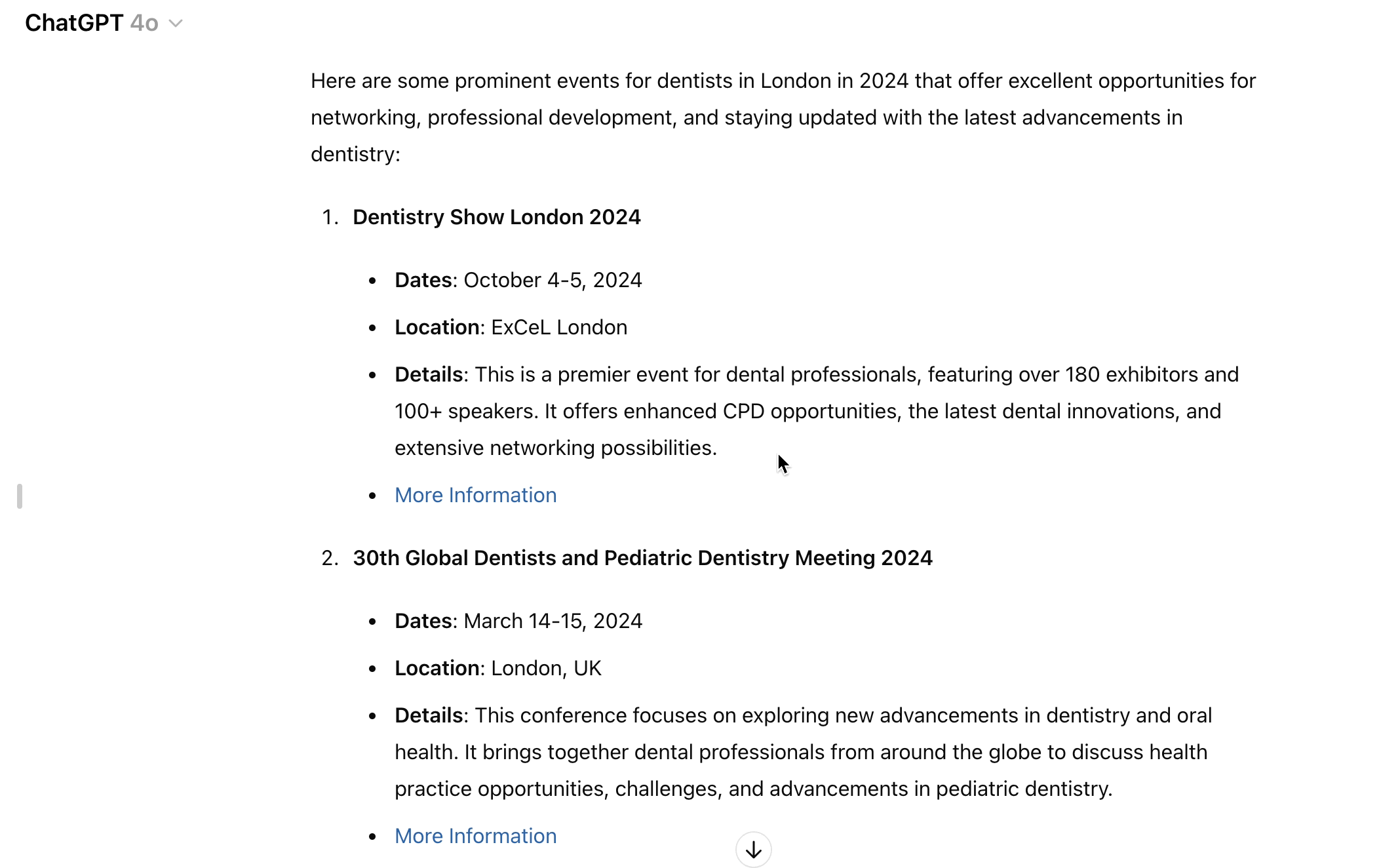This screenshot has height=868, width=1400.
Task: Click the list number 2 marker
Action: pyautogui.click(x=329, y=558)
